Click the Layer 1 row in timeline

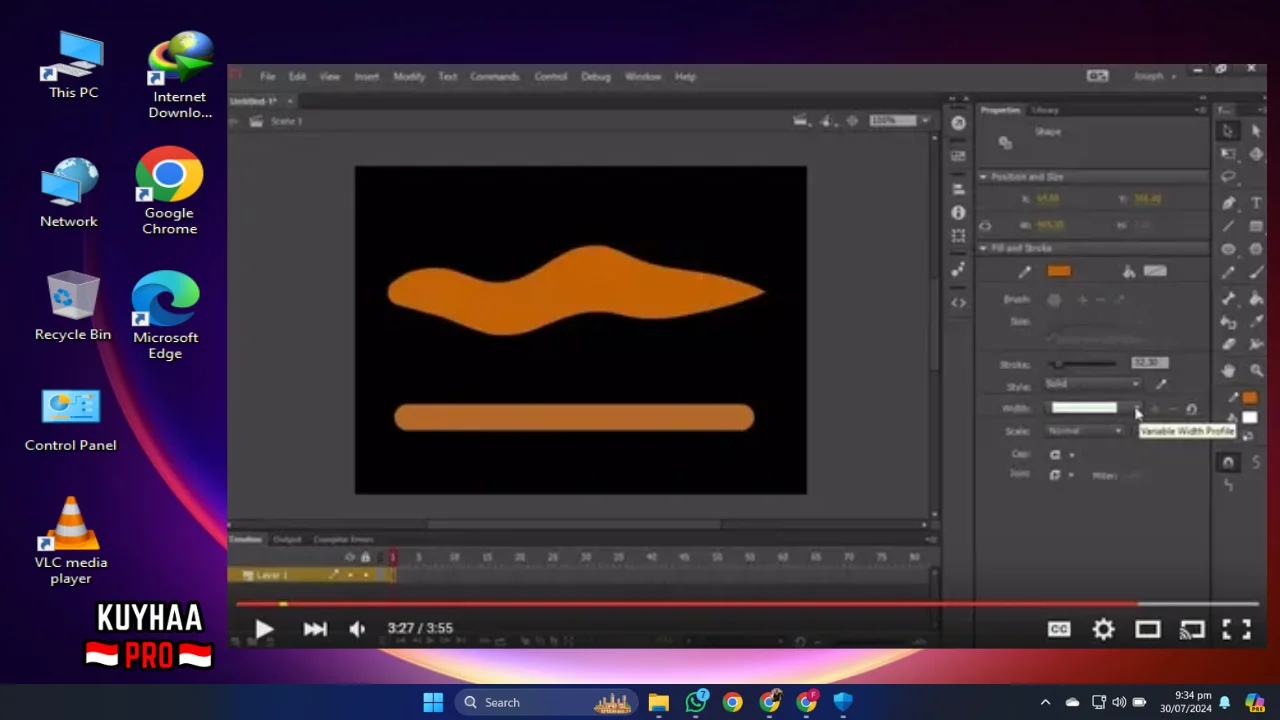pyautogui.click(x=312, y=575)
